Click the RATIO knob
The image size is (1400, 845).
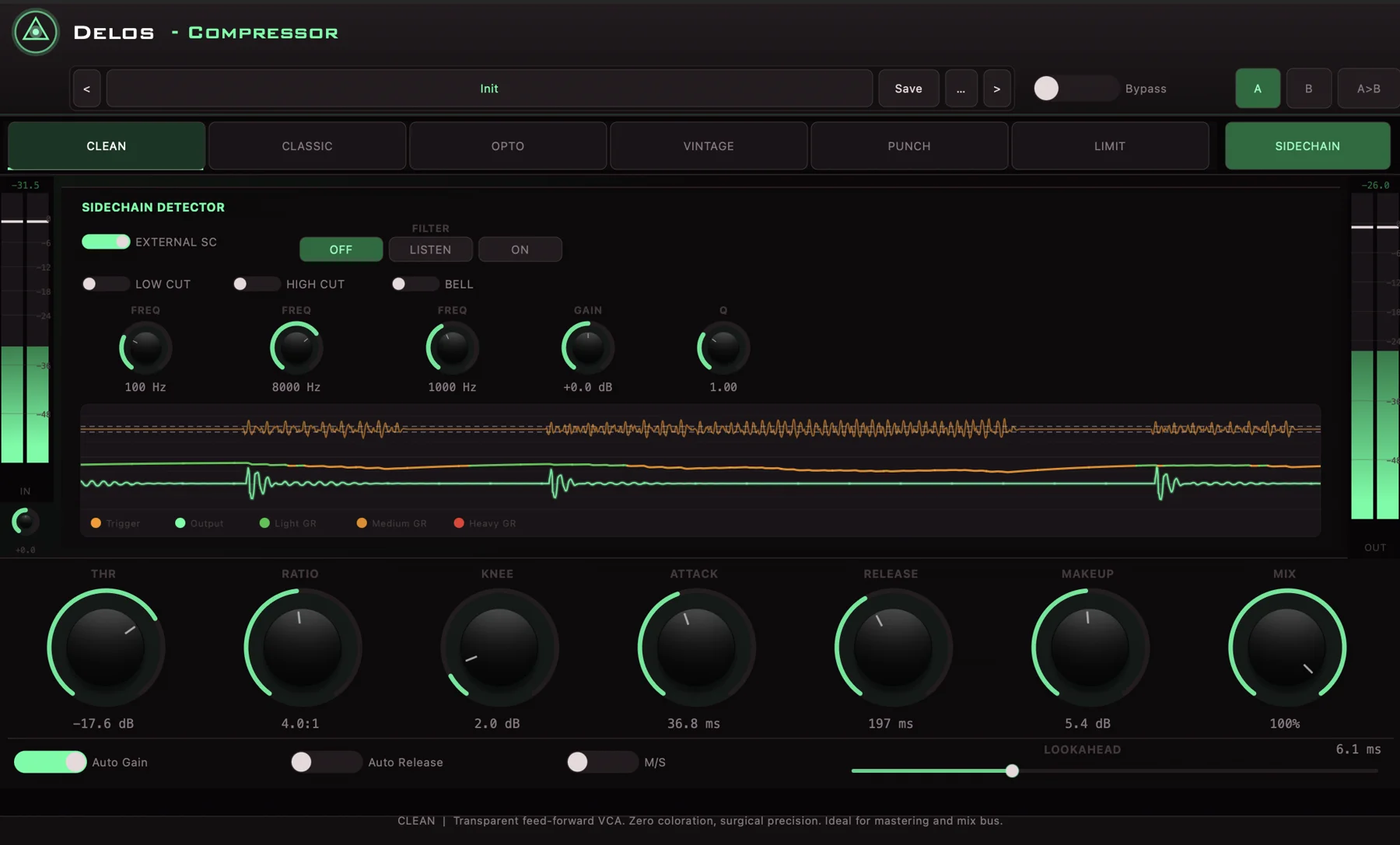pyautogui.click(x=303, y=648)
